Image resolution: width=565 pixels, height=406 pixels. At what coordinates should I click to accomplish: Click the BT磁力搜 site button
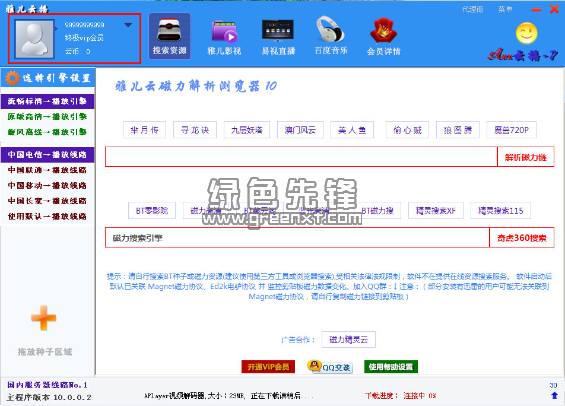click(x=377, y=211)
